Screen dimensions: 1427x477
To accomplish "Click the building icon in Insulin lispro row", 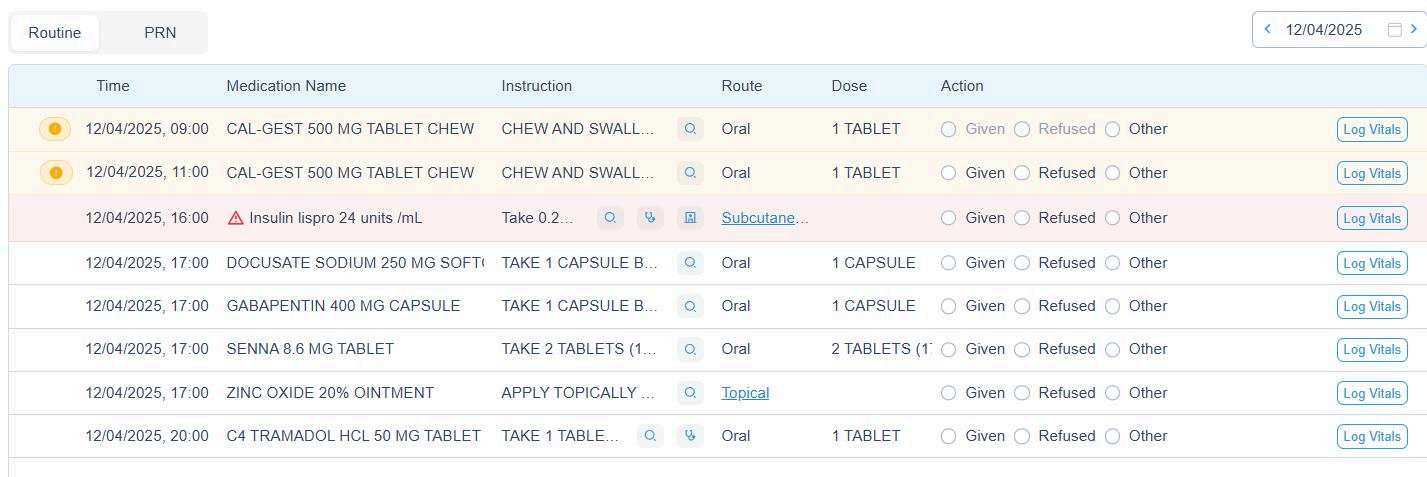I will [x=690, y=218].
